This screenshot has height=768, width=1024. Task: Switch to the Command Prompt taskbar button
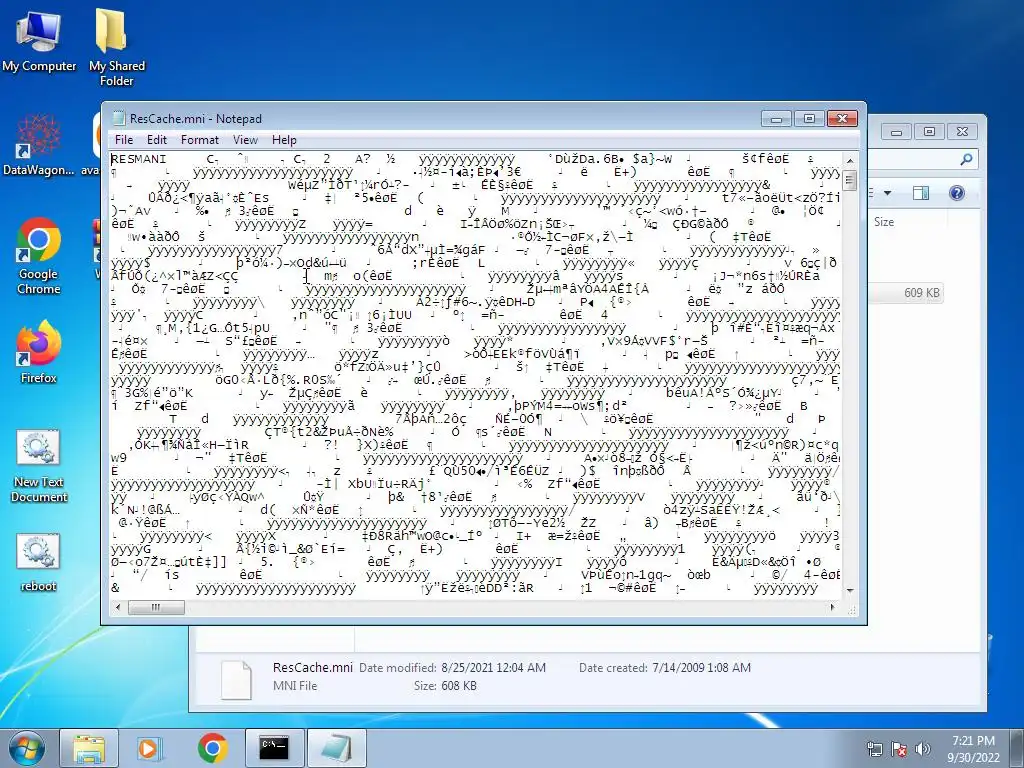point(274,748)
